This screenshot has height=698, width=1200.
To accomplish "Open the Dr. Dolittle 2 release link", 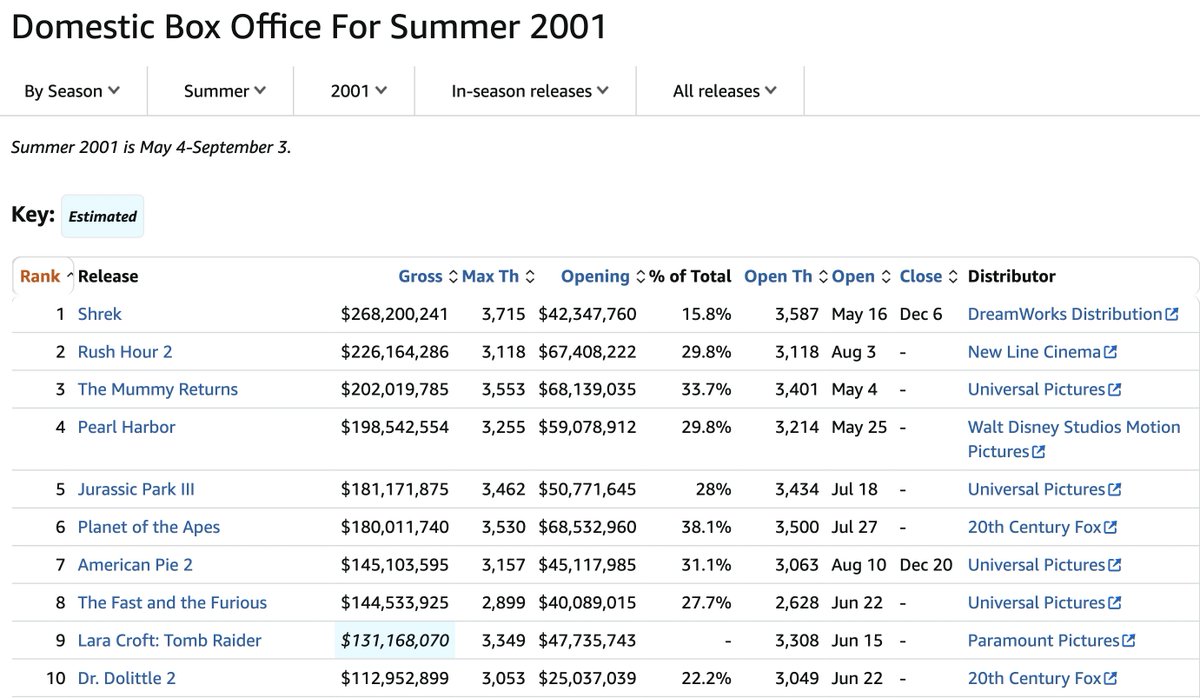I will coord(127,678).
